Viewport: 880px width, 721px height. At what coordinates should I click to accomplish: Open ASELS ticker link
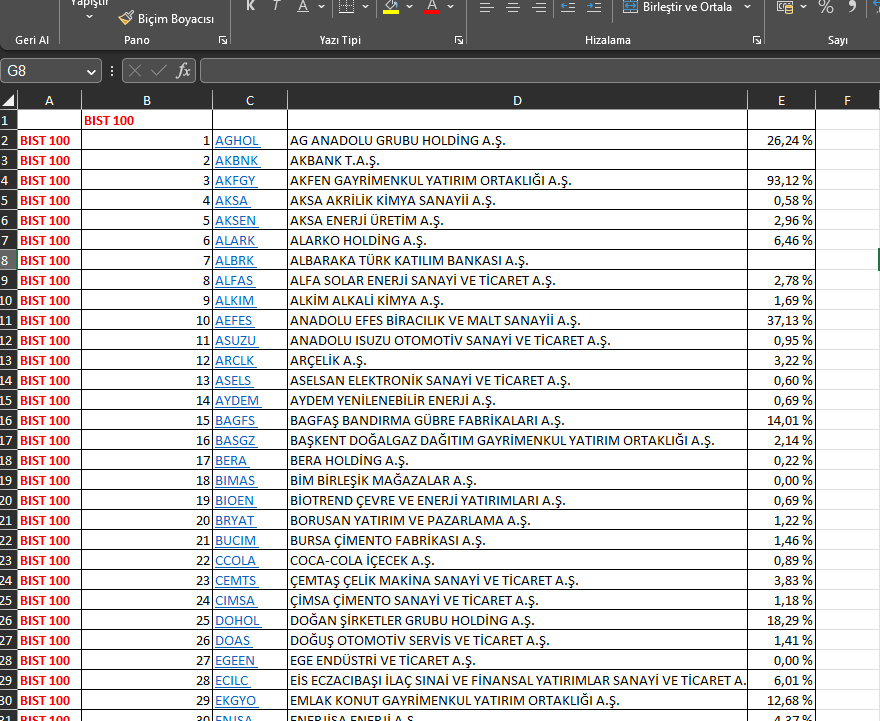pos(233,380)
